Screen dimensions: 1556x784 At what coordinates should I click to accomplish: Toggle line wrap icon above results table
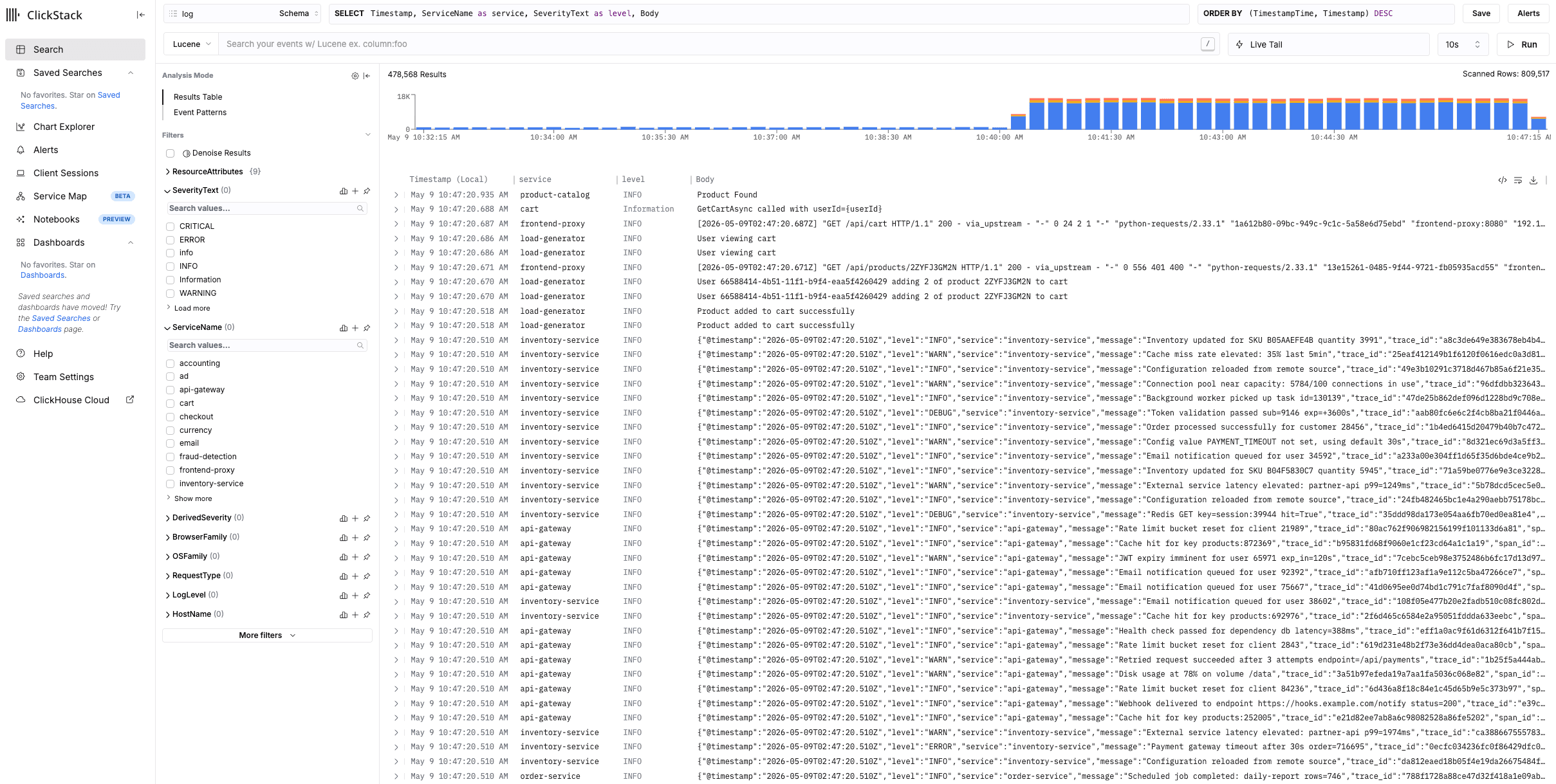point(1518,180)
